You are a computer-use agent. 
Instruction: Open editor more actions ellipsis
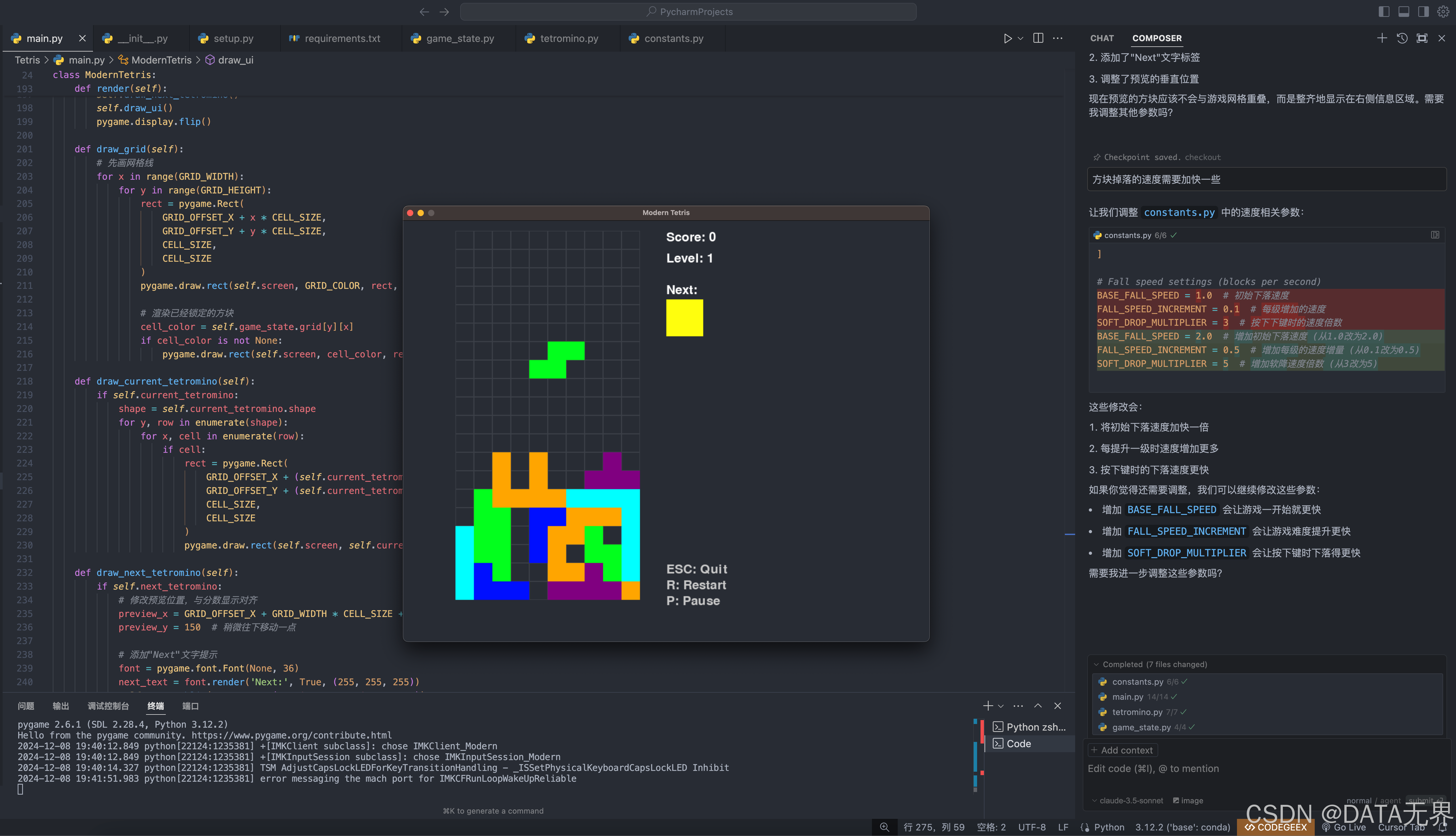tap(1057, 38)
